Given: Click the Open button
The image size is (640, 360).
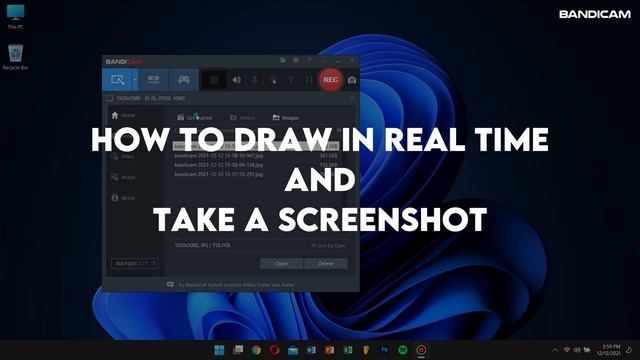Looking at the screenshot, I should click(282, 264).
